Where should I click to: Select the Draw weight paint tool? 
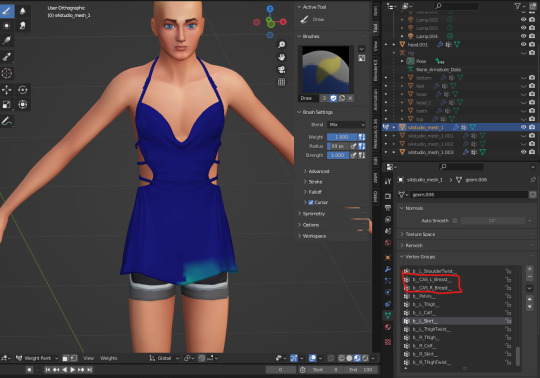pos(7,11)
